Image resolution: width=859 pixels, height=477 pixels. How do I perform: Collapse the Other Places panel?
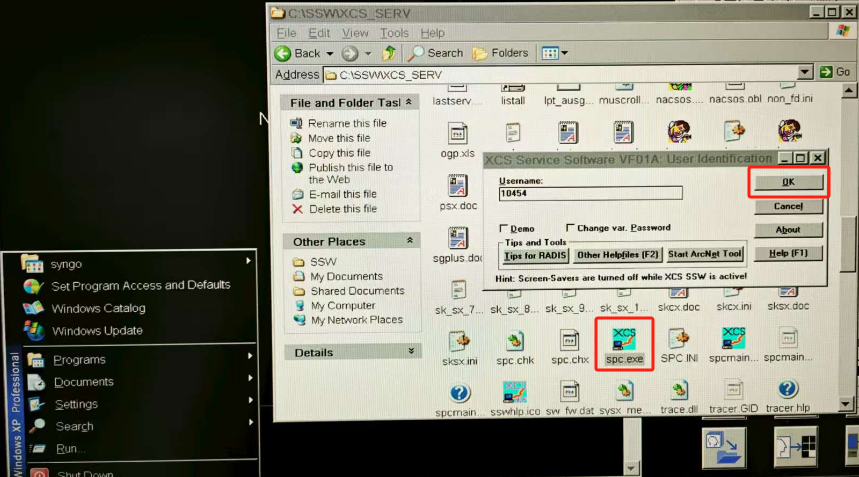410,241
